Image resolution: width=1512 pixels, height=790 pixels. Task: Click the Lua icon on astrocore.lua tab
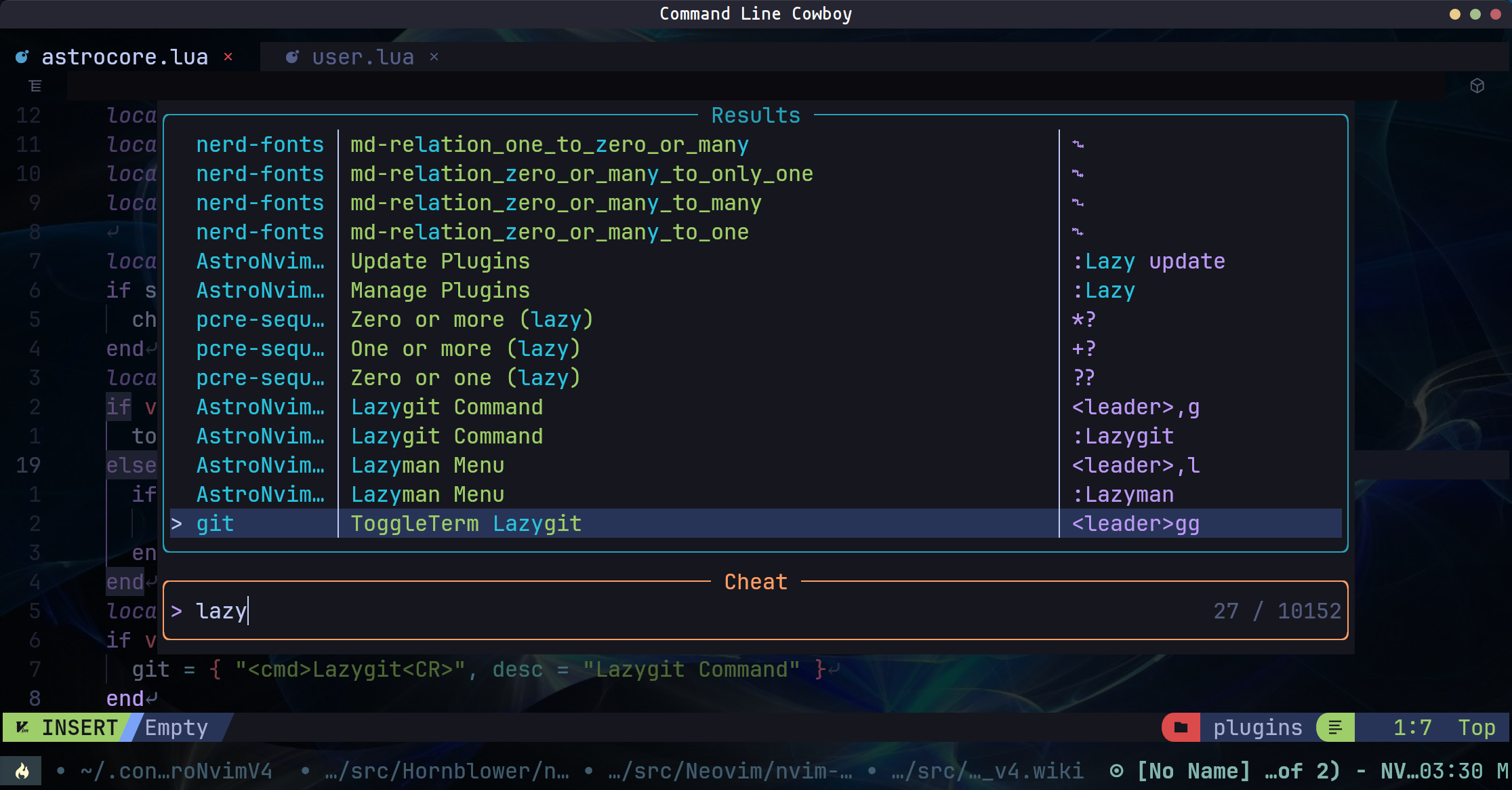click(x=22, y=57)
